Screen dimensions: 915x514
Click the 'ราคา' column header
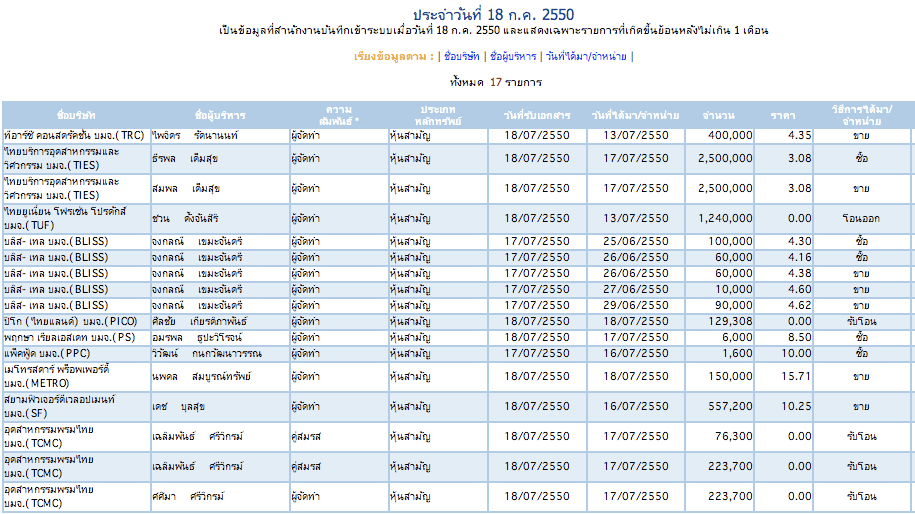(783, 115)
